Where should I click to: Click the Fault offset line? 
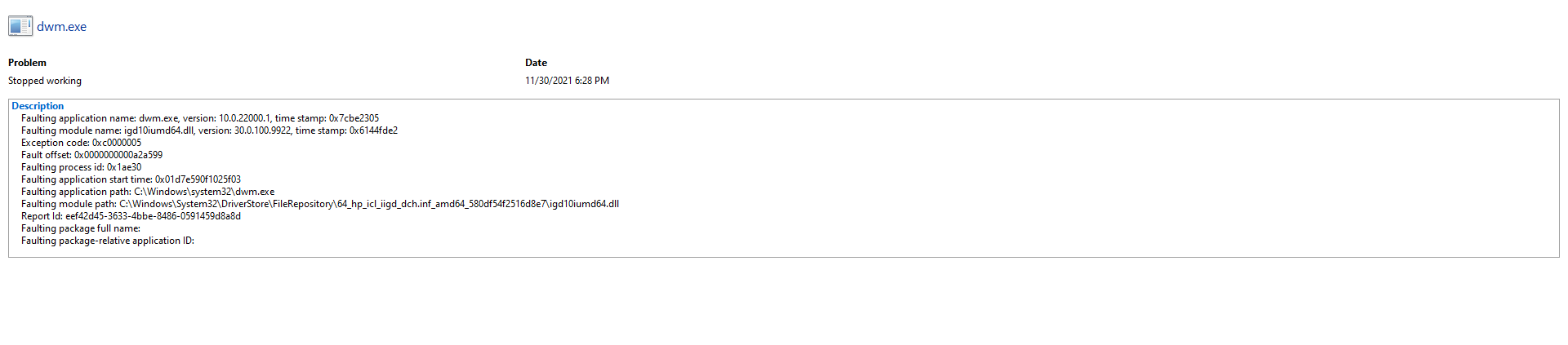pyautogui.click(x=91, y=155)
